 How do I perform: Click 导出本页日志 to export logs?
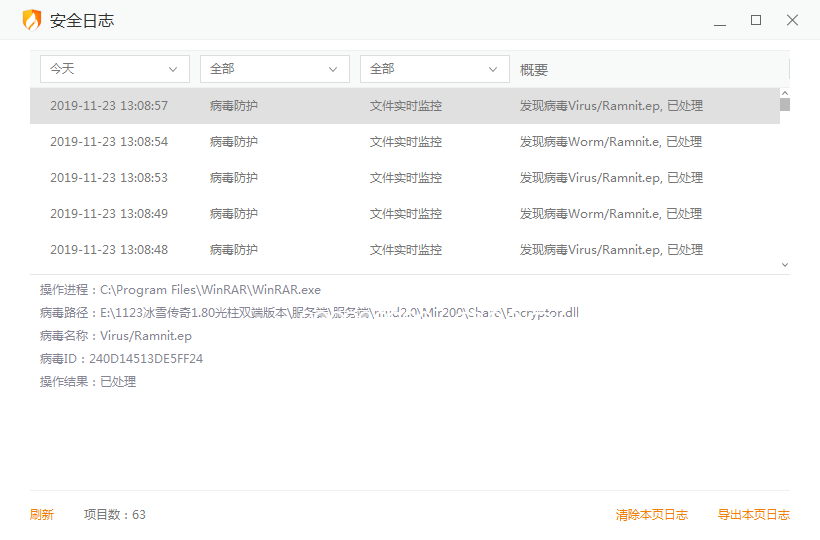[754, 515]
